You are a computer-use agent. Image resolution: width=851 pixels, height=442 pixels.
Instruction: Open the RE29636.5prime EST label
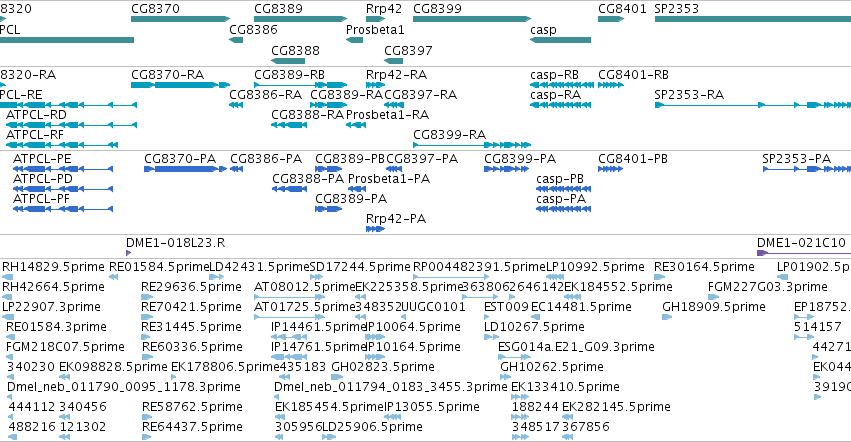click(x=192, y=287)
